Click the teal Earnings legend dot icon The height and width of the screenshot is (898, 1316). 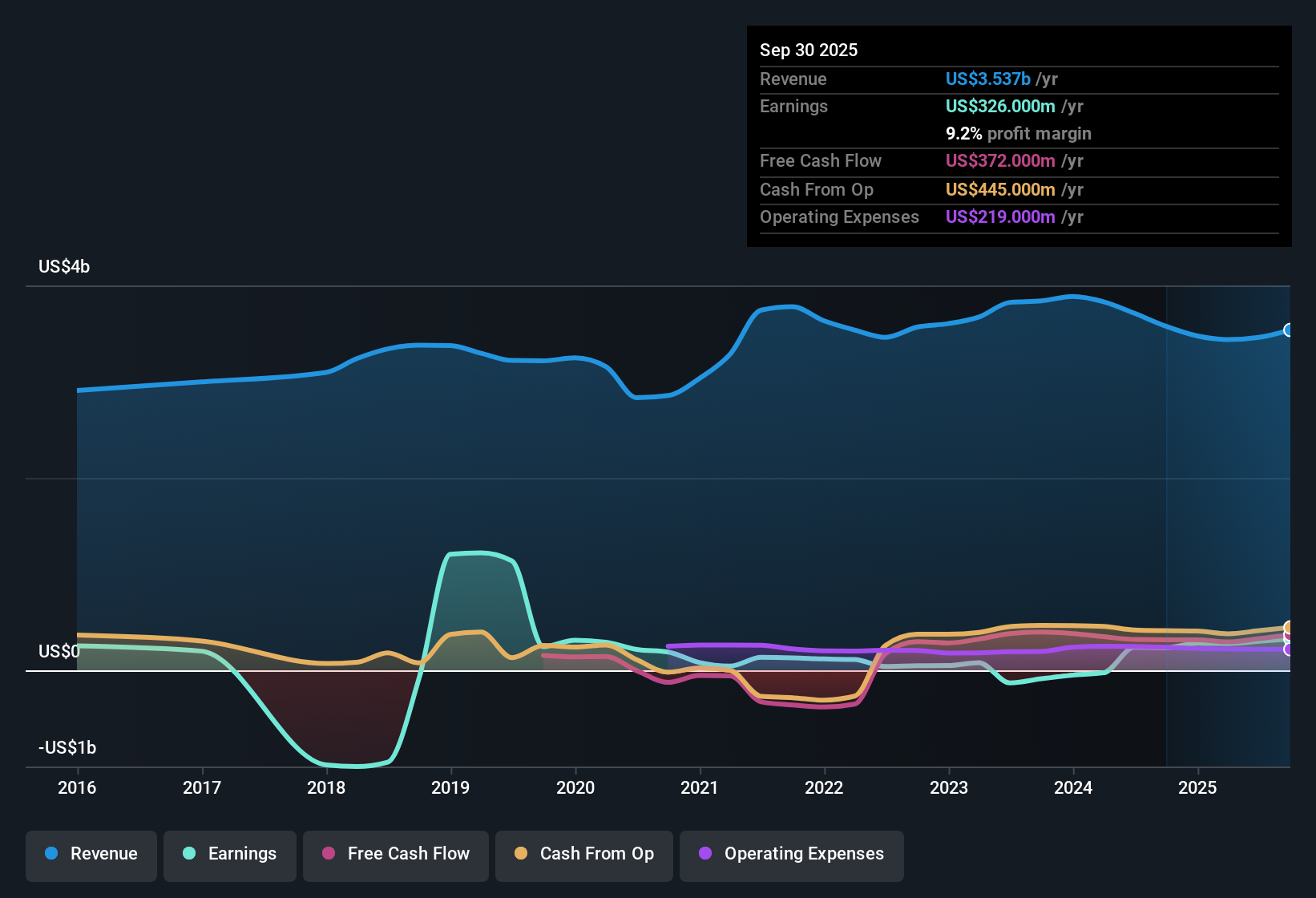click(189, 854)
